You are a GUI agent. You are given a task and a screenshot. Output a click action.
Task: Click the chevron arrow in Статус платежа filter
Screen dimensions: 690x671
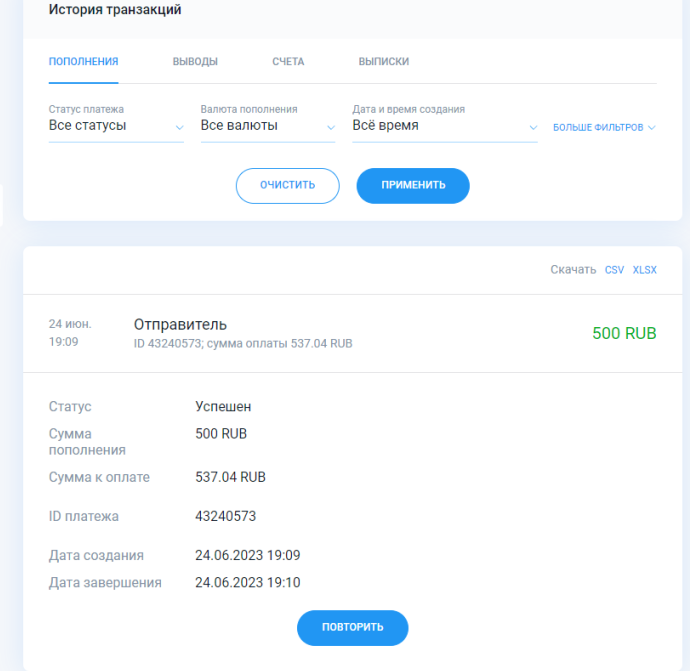[x=179, y=127]
